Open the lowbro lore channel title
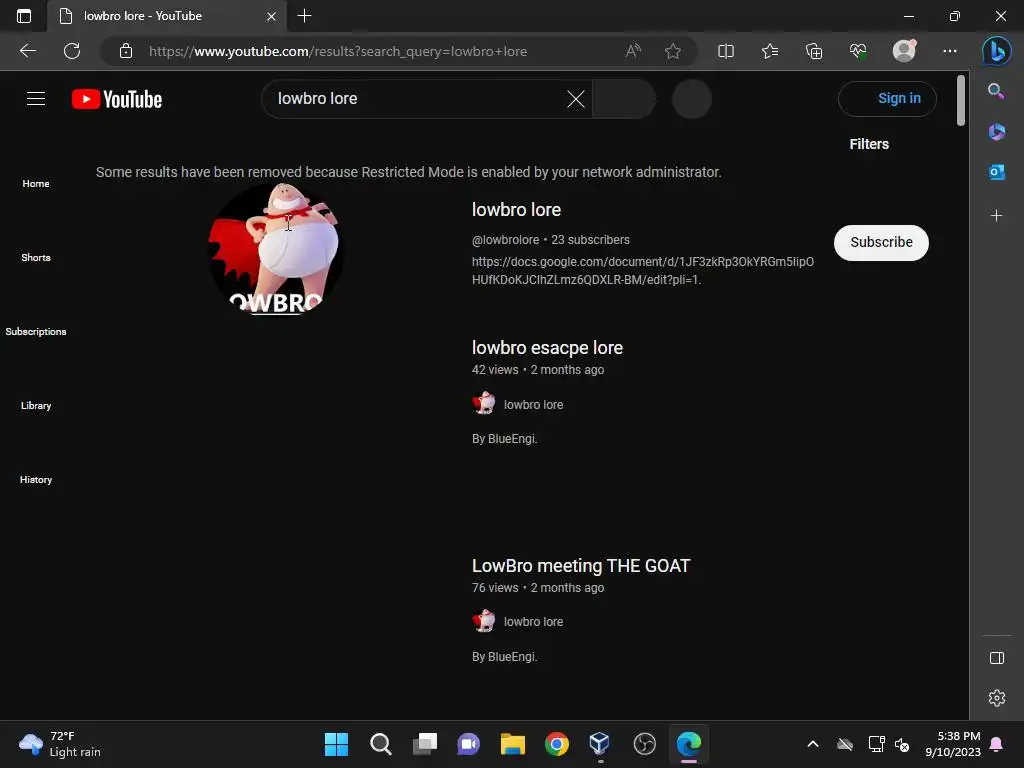The image size is (1024, 768). click(x=516, y=210)
